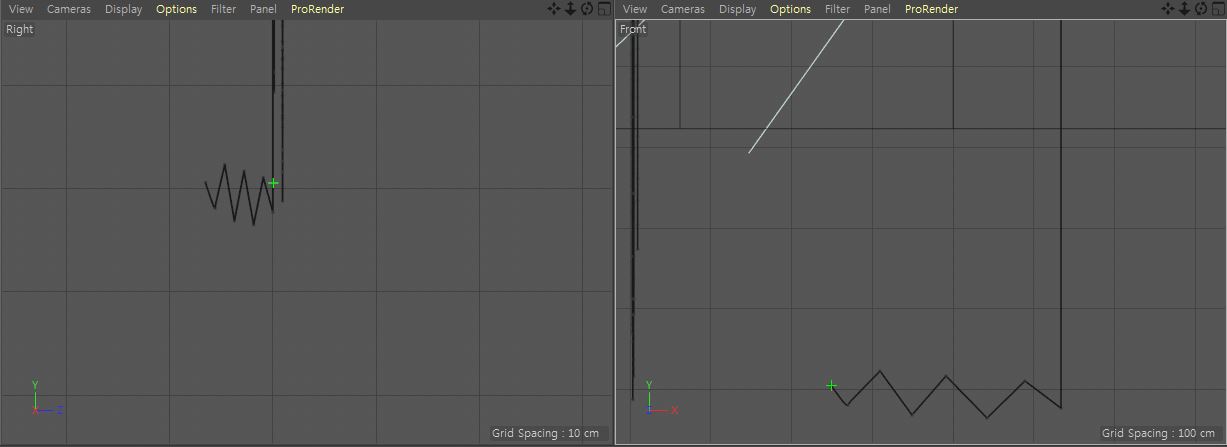Open the Options menu in the Right viewport
The image size is (1227, 447).
pyautogui.click(x=176, y=9)
